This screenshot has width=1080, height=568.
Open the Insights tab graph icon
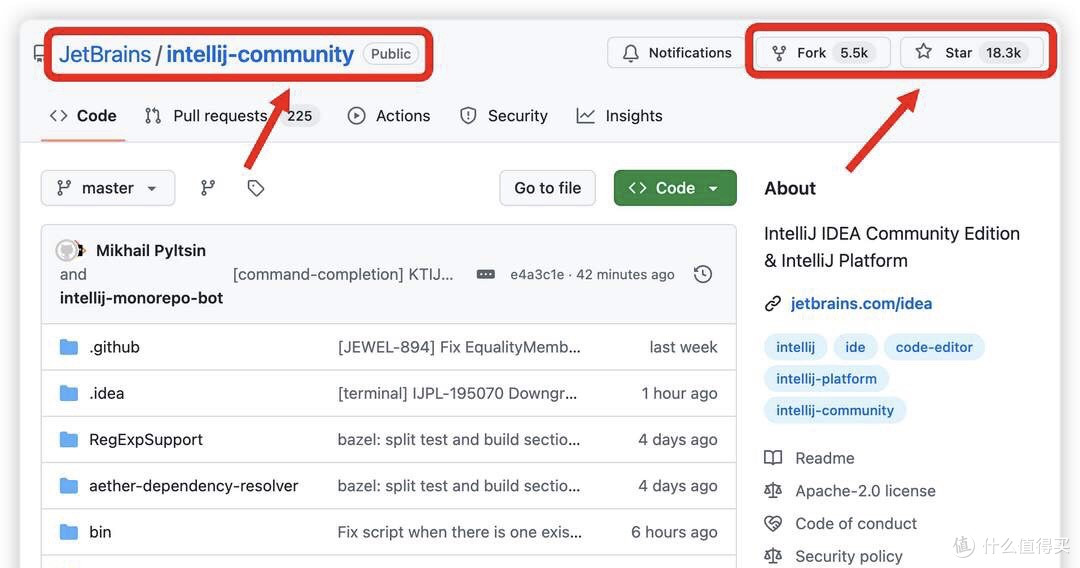(x=585, y=116)
